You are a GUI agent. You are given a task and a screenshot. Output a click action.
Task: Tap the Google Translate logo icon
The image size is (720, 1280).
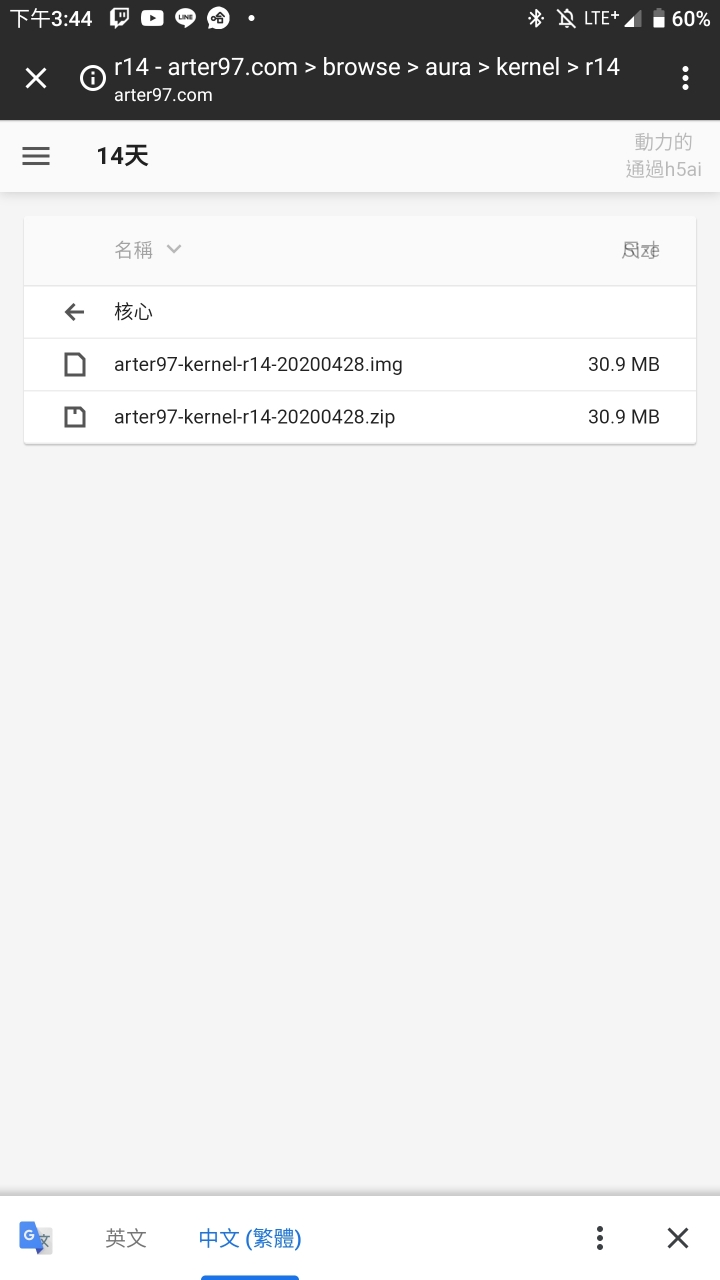coord(36,1238)
